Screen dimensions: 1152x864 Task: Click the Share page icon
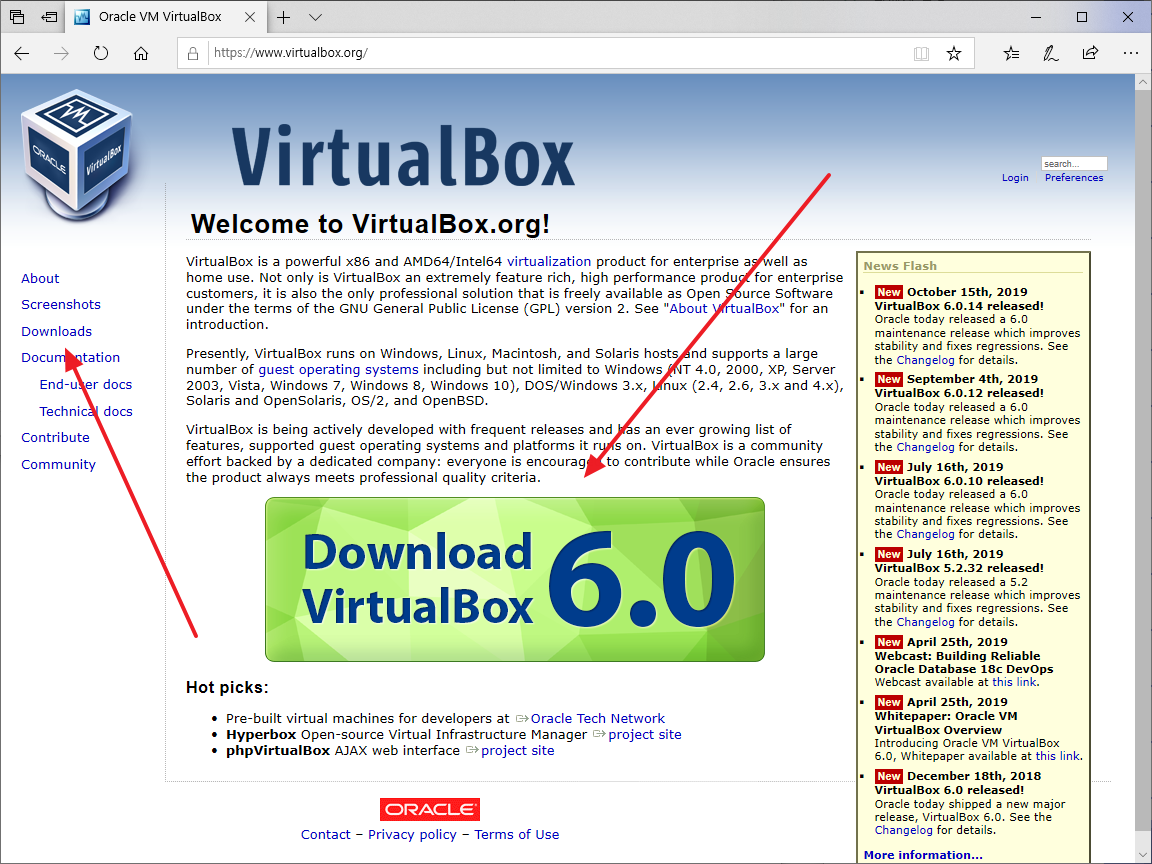click(1090, 53)
